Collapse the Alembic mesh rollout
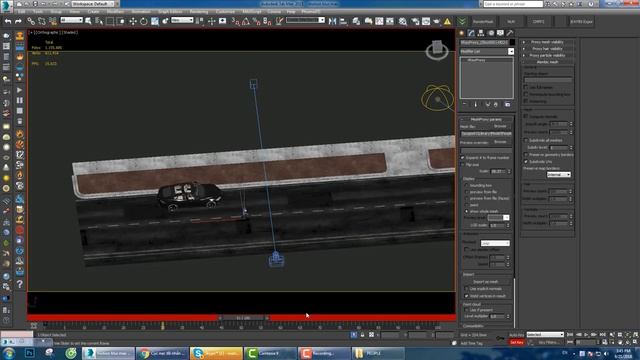 (548, 62)
